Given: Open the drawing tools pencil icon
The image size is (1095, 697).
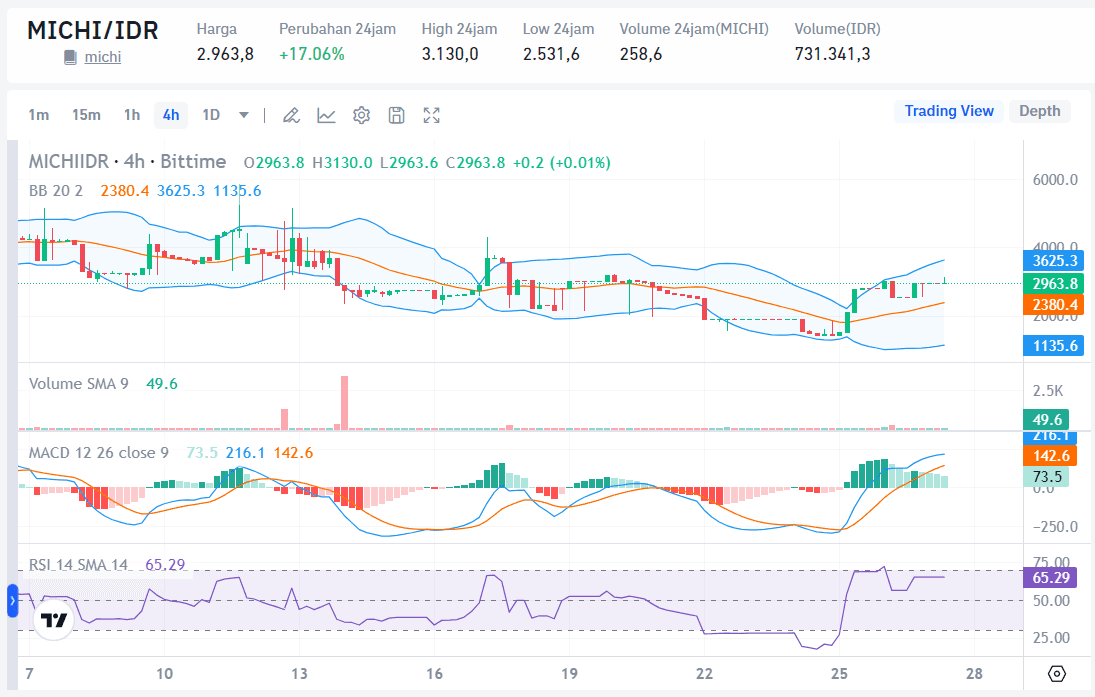Looking at the screenshot, I should click(x=291, y=115).
